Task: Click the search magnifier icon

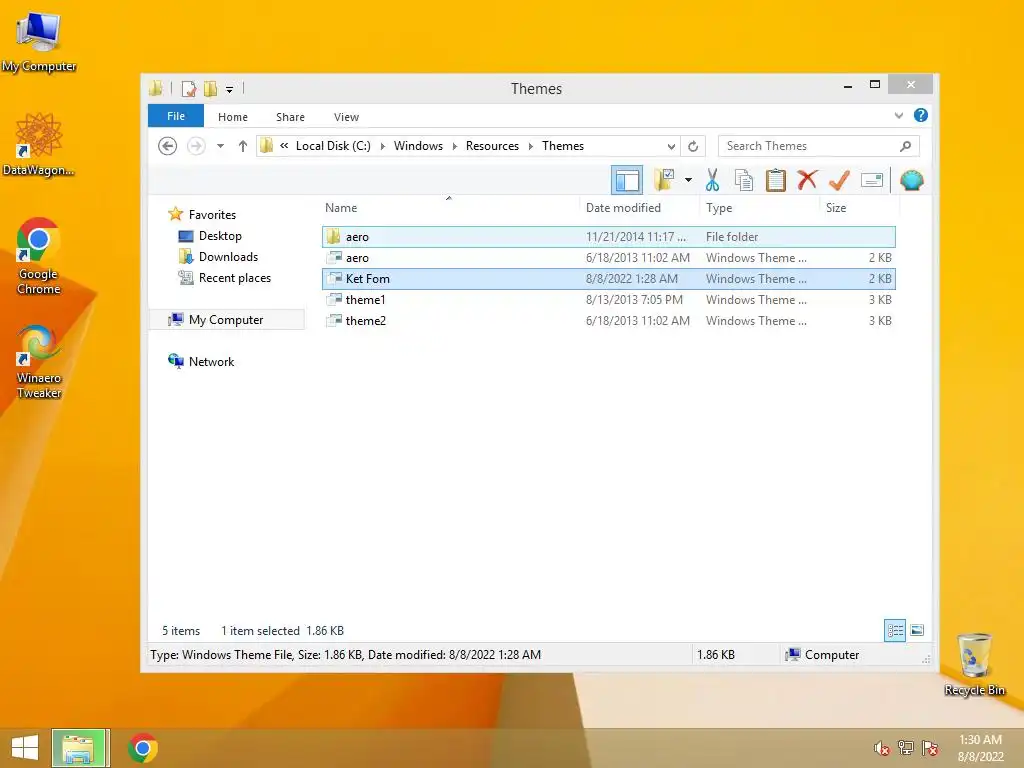Action: (x=905, y=146)
